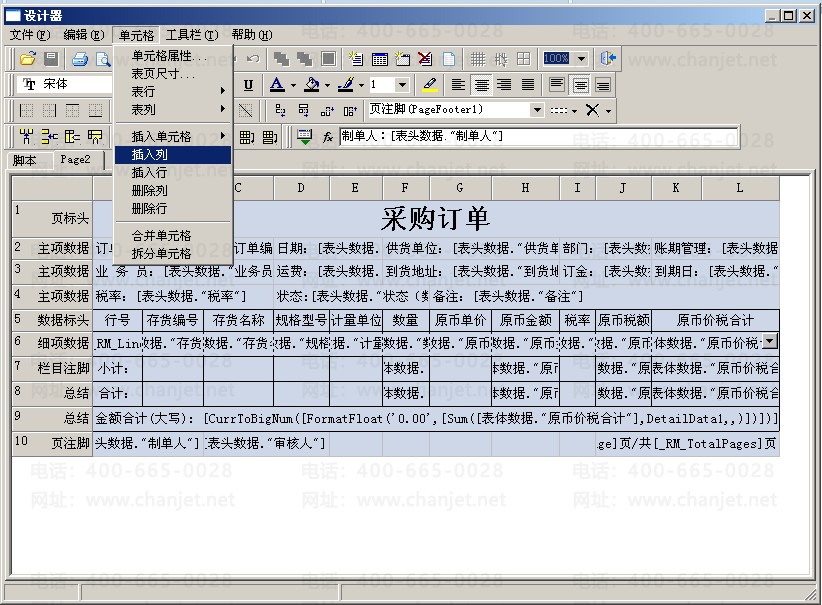
Task: Open the 100% zoom dropdown
Action: tap(581, 59)
